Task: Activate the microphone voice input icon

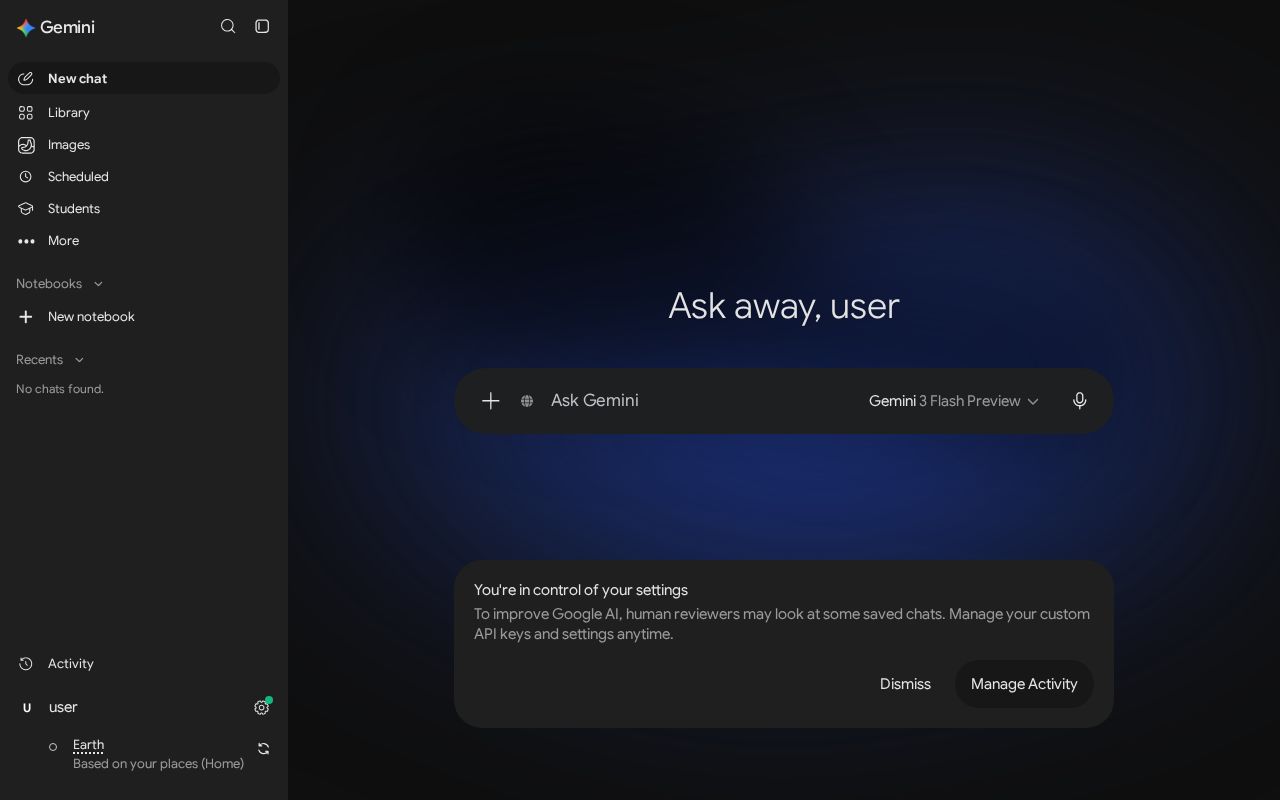Action: click(x=1080, y=401)
